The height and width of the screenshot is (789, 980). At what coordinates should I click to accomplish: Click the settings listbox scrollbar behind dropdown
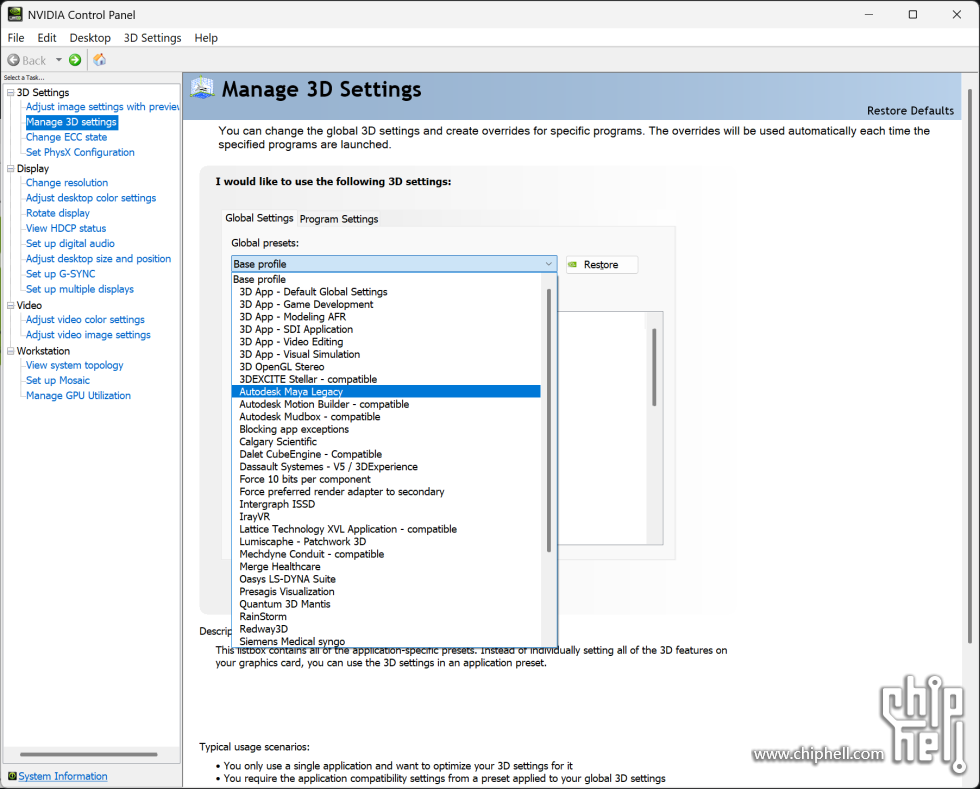(654, 368)
